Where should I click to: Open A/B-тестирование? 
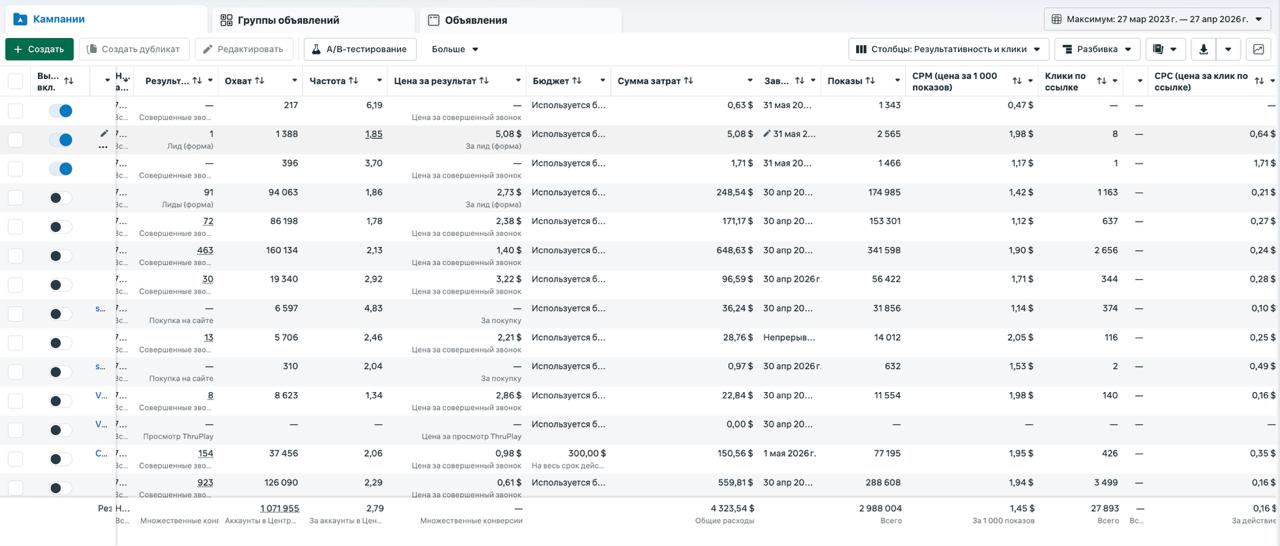tap(359, 49)
